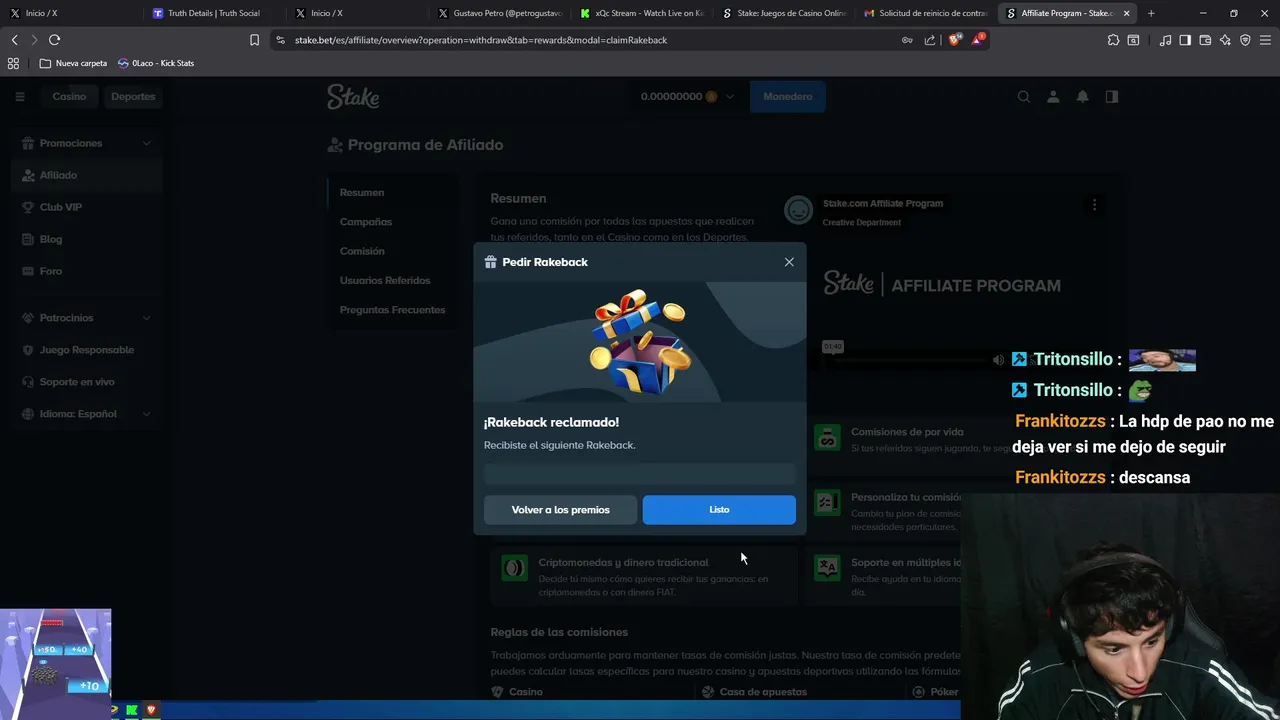
Task: Open saved passwords key icon
Action: click(x=907, y=40)
